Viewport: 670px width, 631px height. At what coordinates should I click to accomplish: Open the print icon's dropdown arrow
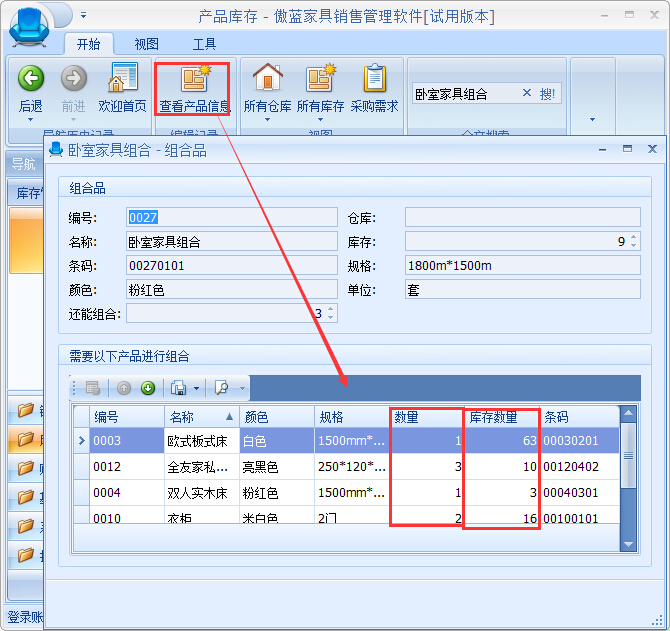click(196, 388)
